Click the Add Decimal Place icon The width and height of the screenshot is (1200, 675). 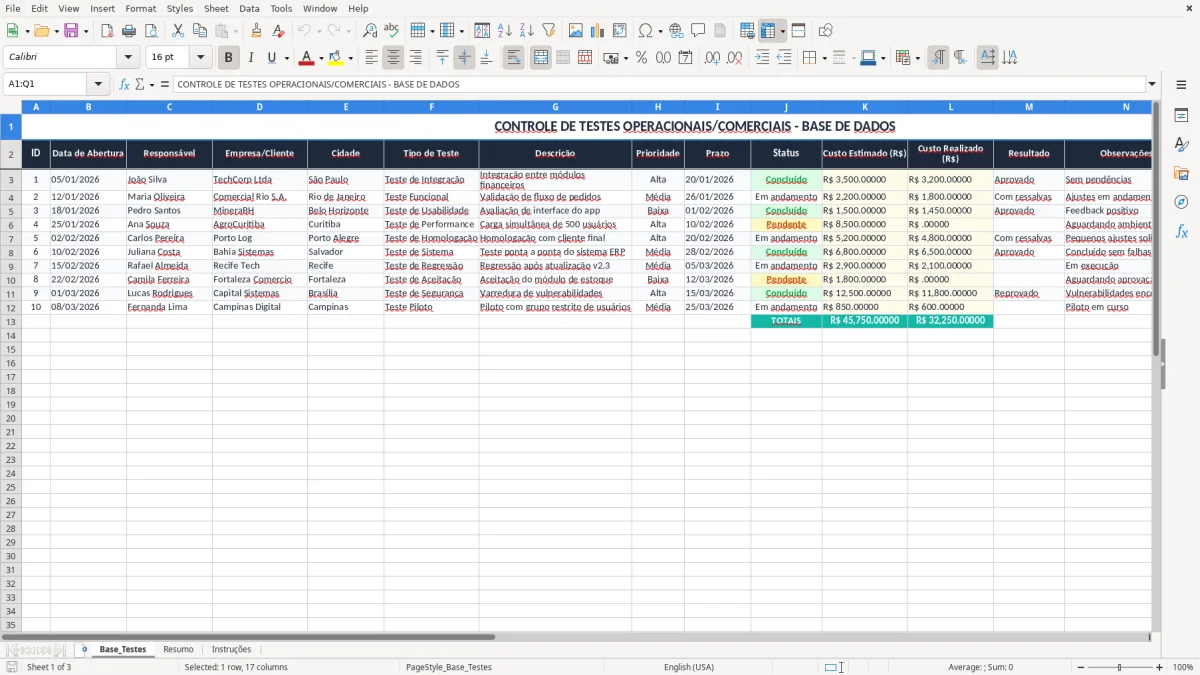(x=713, y=58)
